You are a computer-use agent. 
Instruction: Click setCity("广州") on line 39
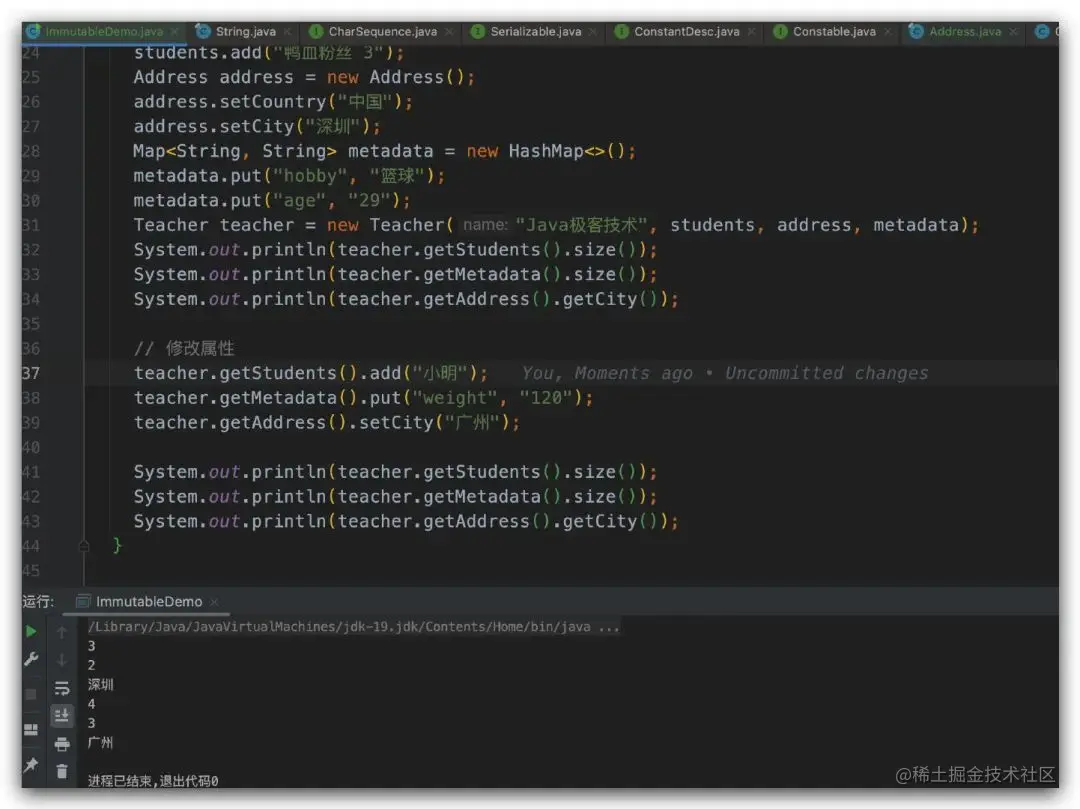(x=434, y=423)
